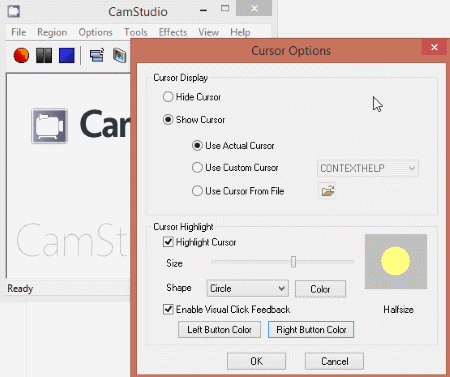This screenshot has width=450, height=377.
Task: Open the Options menu
Action: 95,32
